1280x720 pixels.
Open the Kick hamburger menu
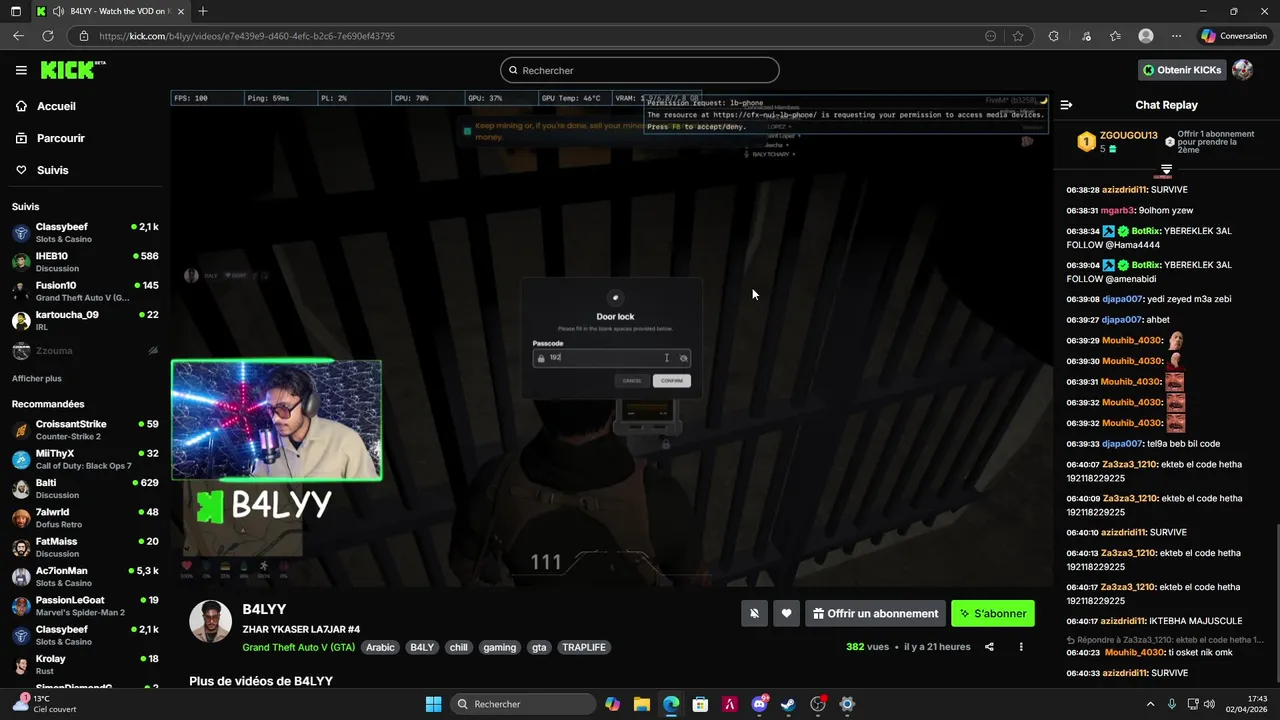tap(21, 70)
